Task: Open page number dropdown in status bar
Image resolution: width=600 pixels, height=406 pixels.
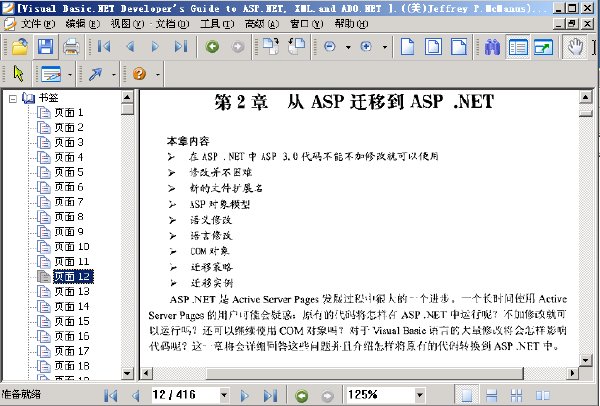Action: tap(224, 395)
